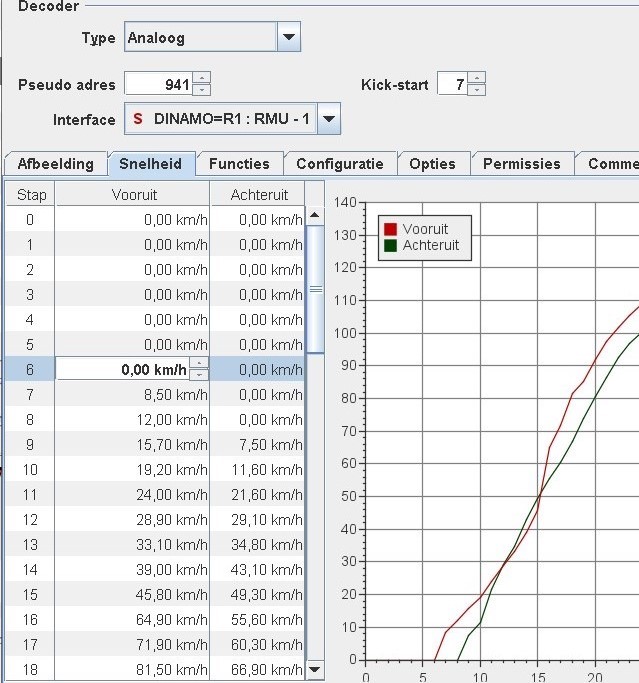Click the speed table scroll down arrow

coord(315,669)
